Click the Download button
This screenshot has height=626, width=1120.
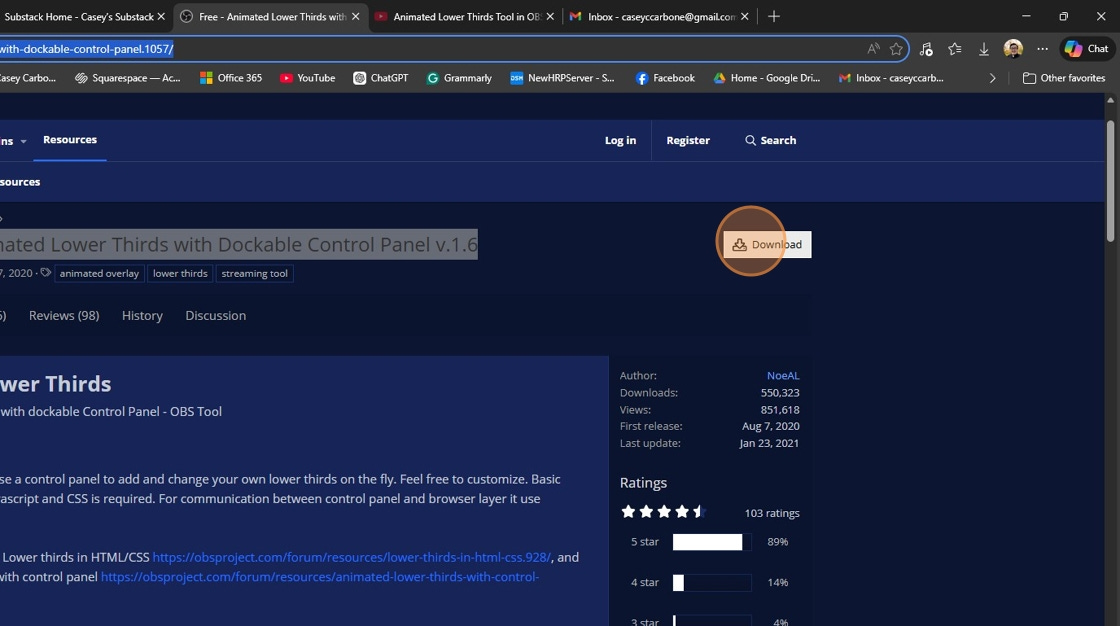pos(767,244)
